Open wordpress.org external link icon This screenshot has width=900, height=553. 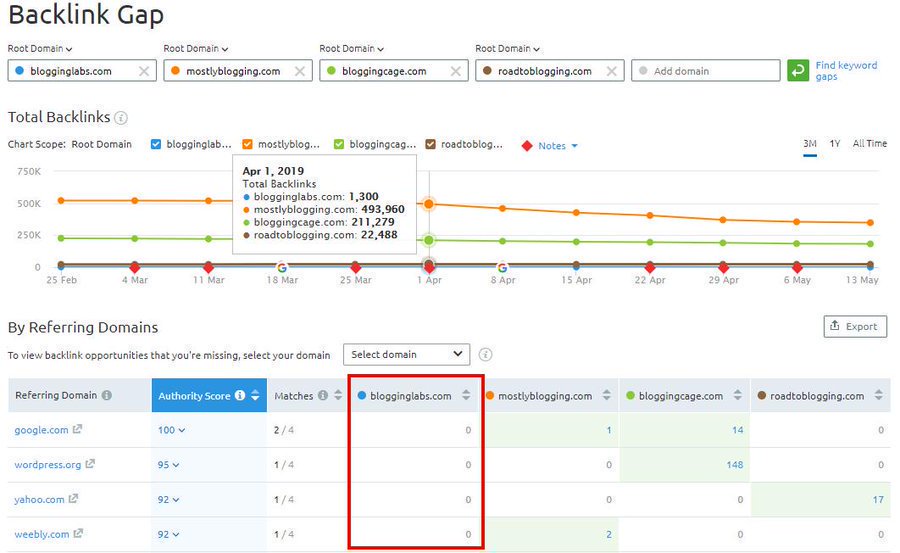(x=90, y=463)
